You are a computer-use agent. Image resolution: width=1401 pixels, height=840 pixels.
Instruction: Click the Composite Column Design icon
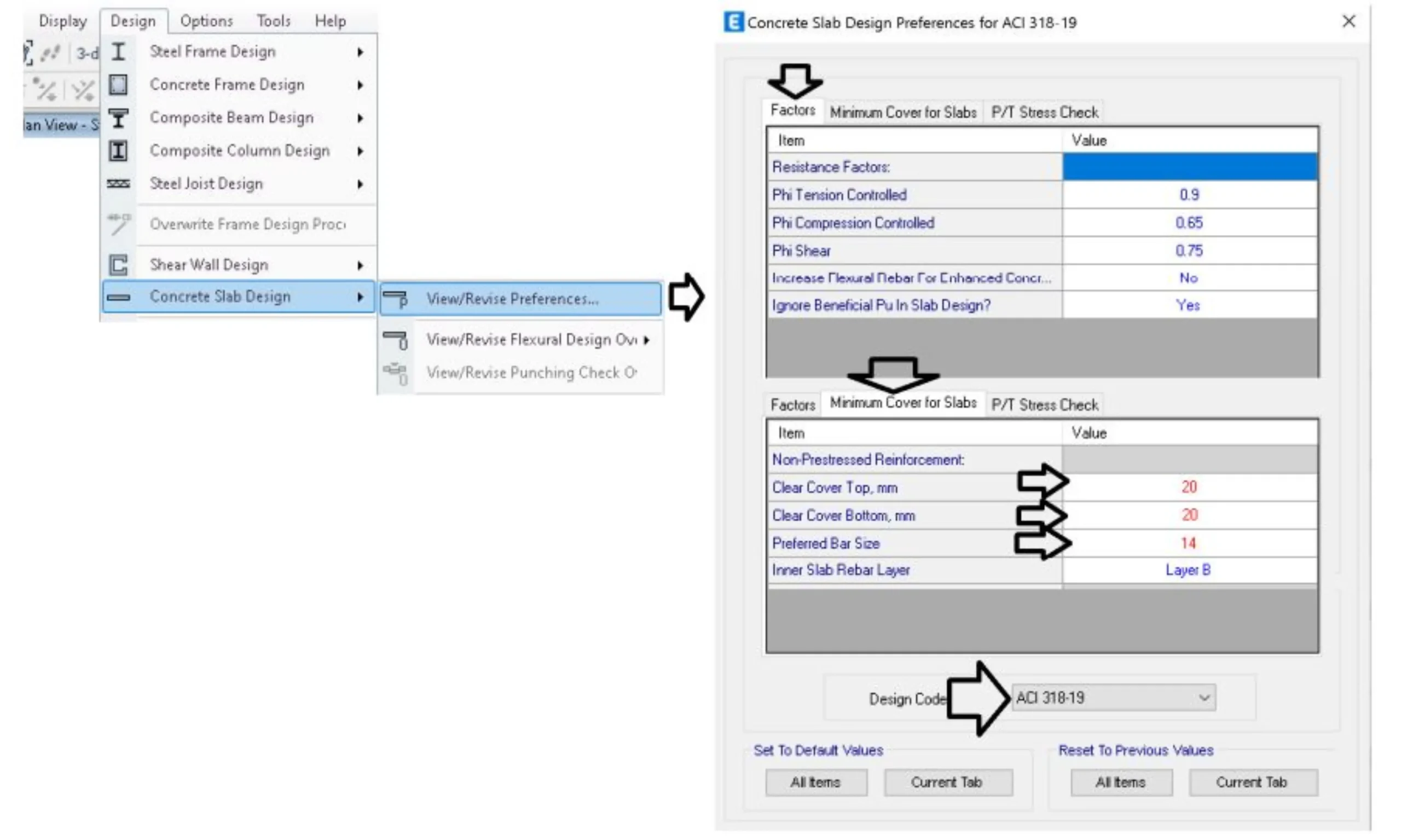118,150
